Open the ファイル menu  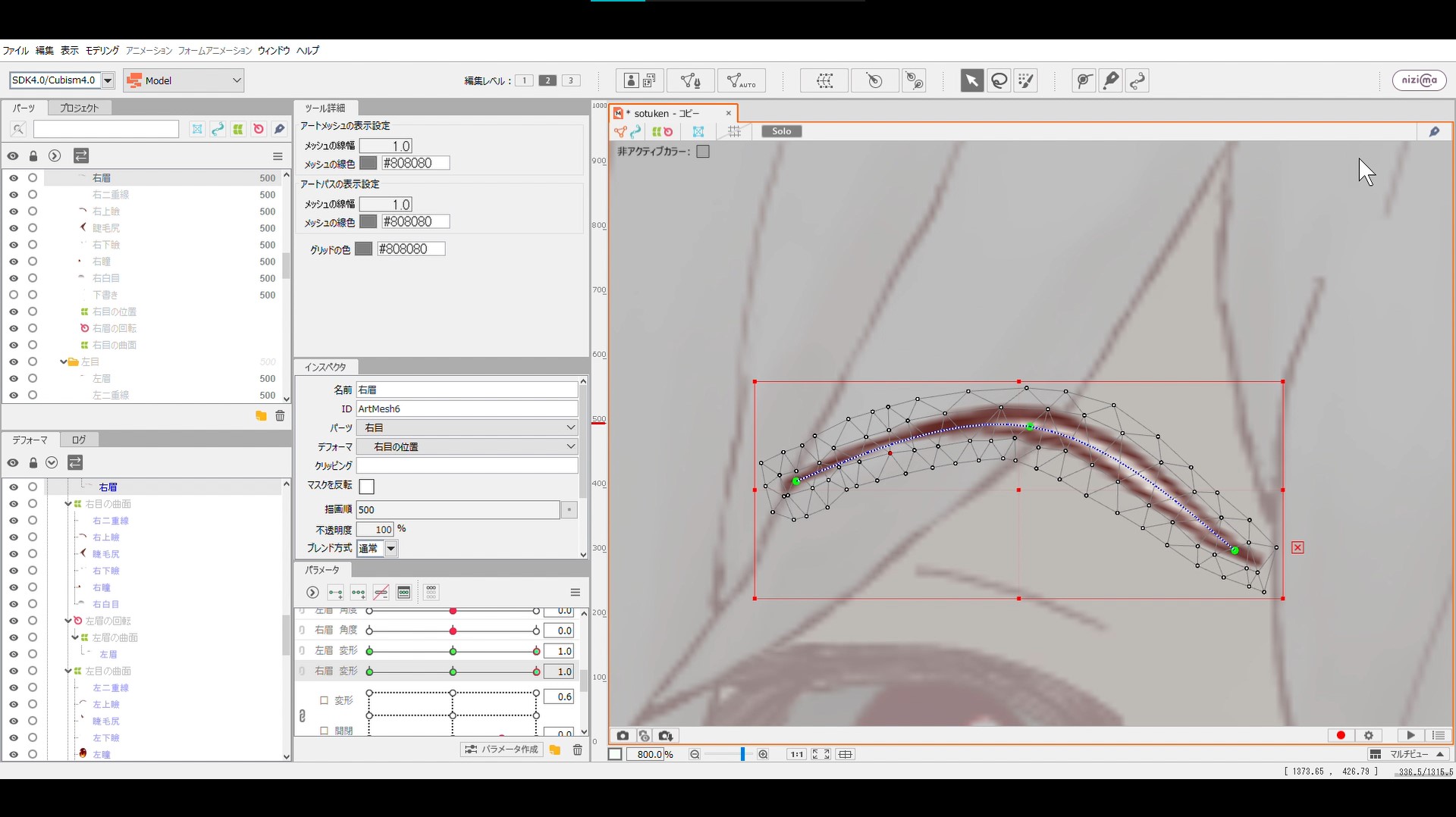pyautogui.click(x=16, y=51)
